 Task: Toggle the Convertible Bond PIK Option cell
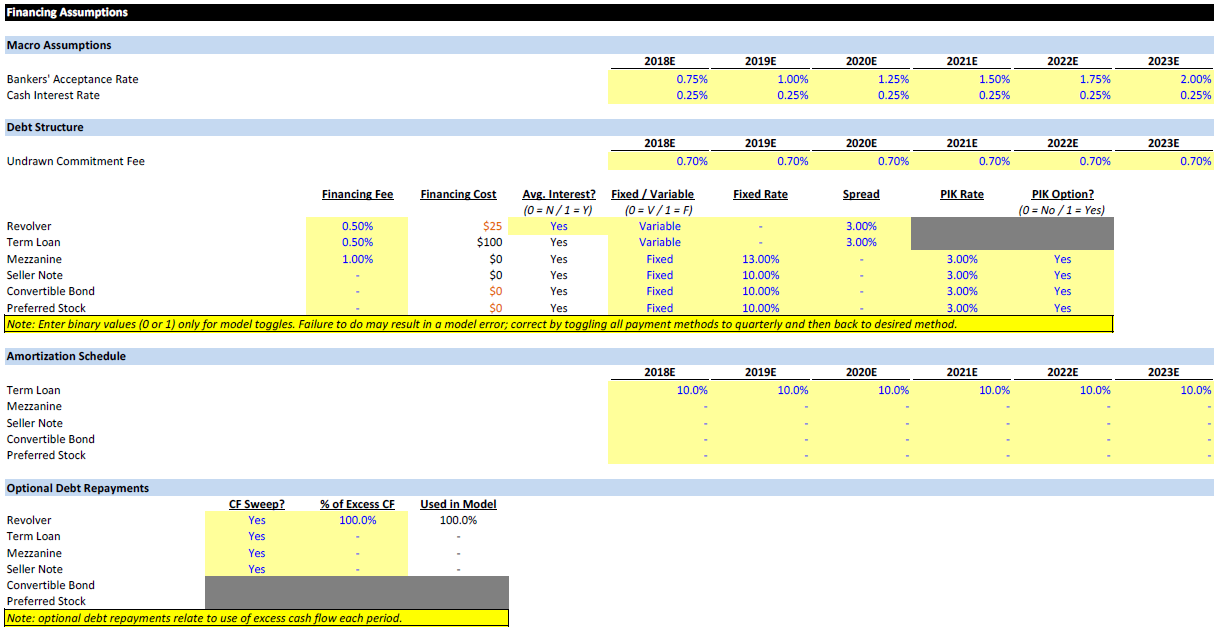click(x=1062, y=291)
